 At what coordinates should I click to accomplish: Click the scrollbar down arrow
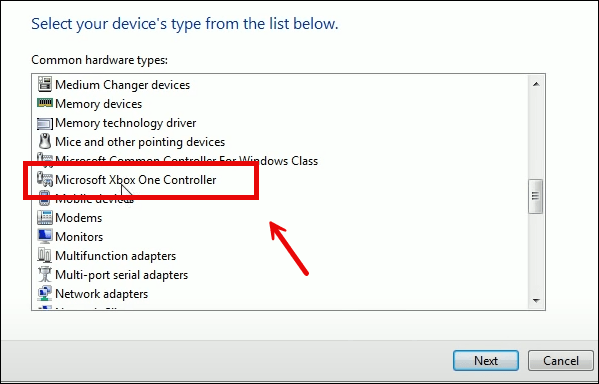click(x=536, y=301)
